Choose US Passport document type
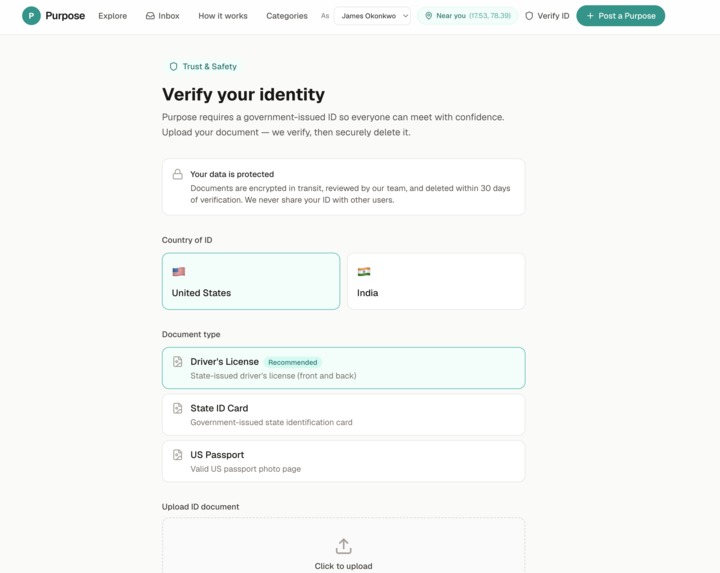This screenshot has width=720, height=573. [343, 461]
